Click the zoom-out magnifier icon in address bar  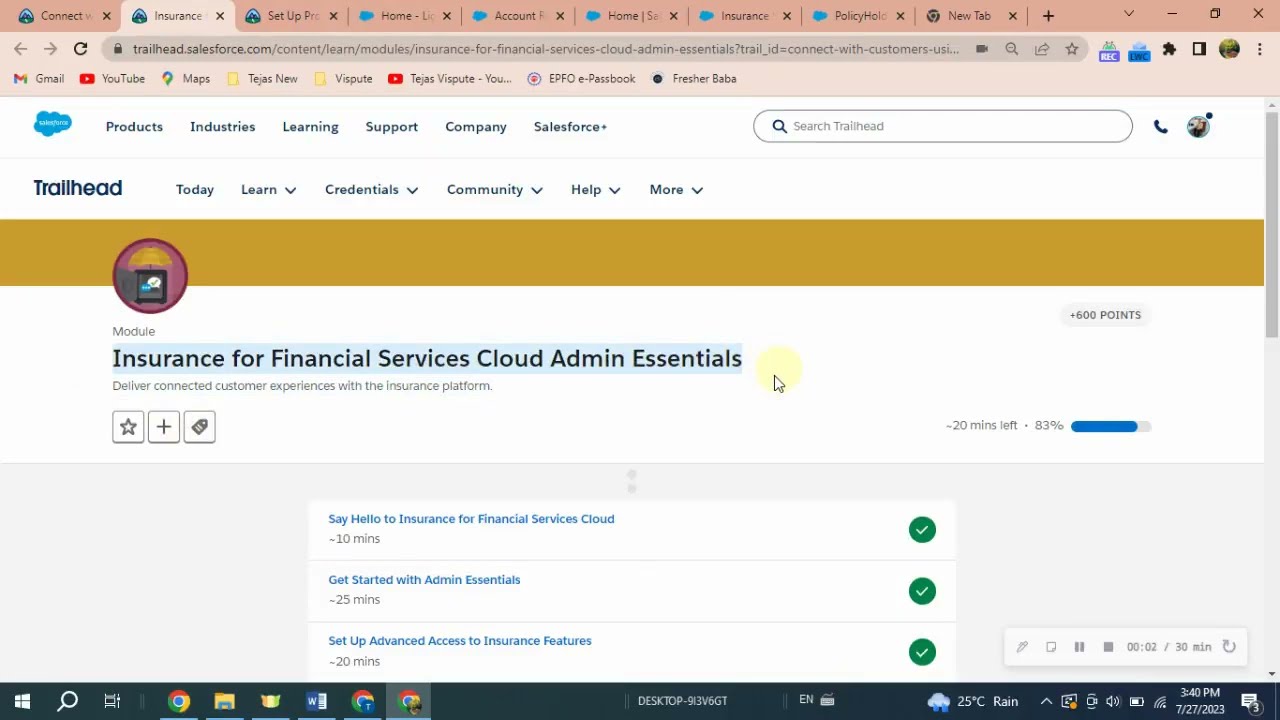coord(1012,48)
